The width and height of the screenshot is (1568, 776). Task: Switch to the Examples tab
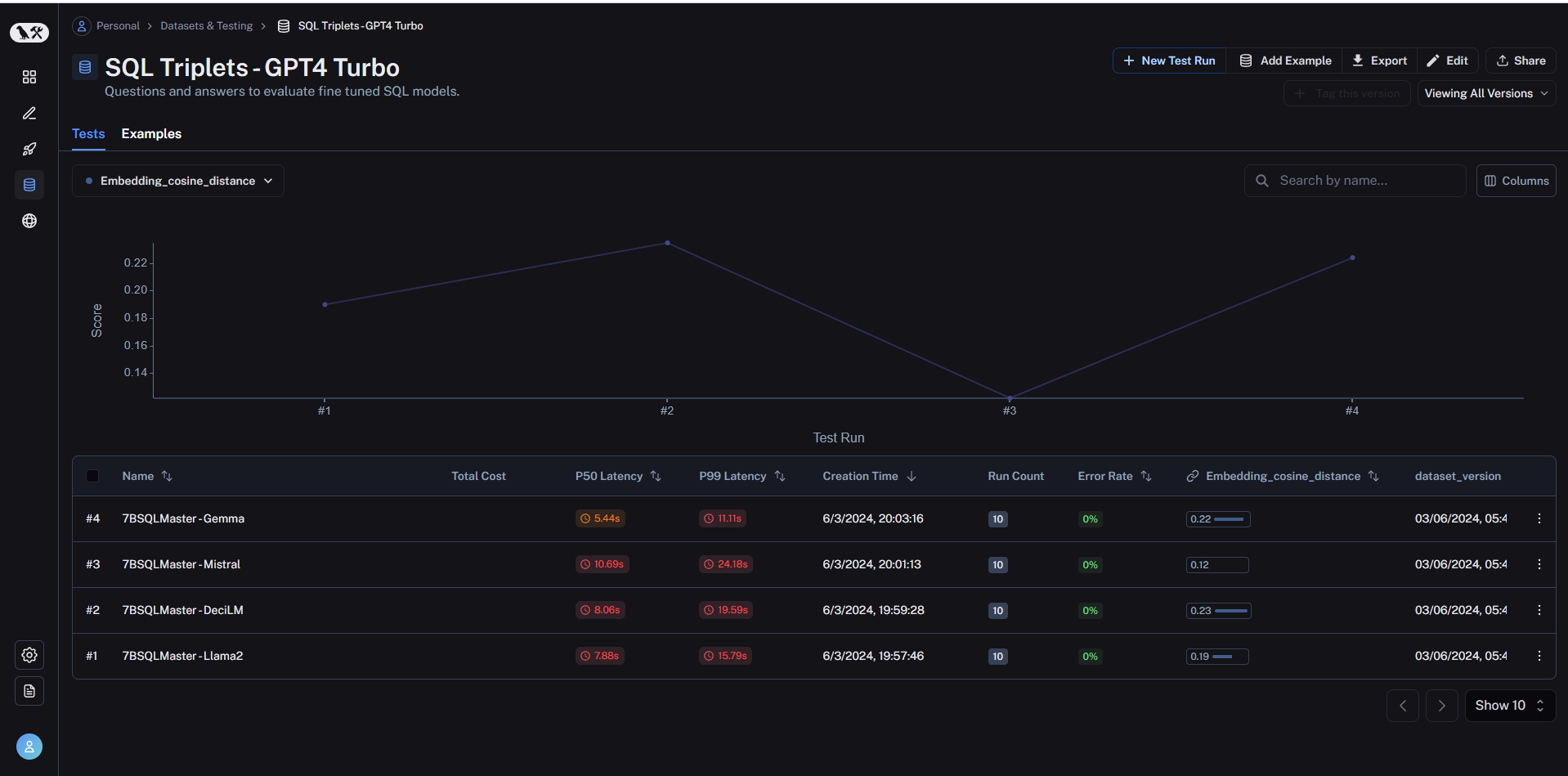151,134
